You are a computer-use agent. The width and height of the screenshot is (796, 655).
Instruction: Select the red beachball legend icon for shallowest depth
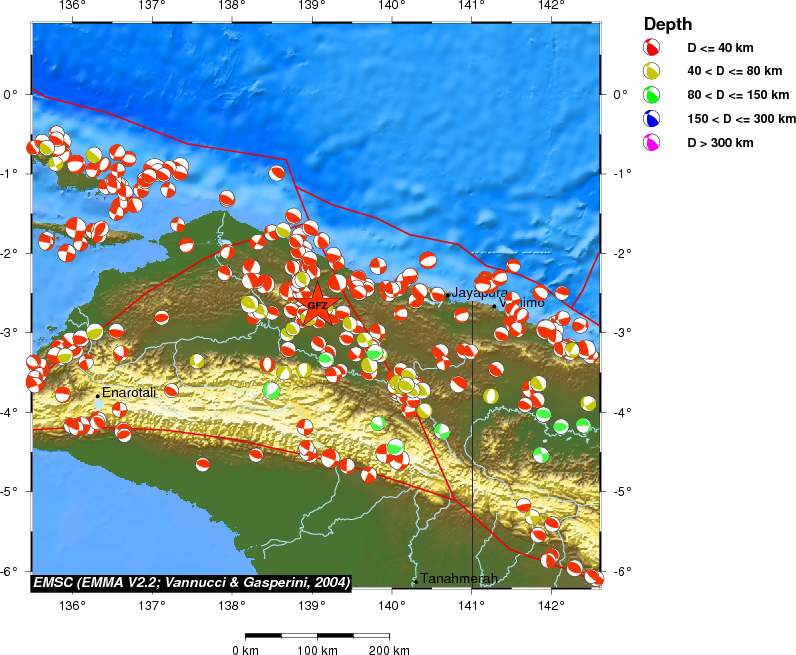(x=652, y=47)
